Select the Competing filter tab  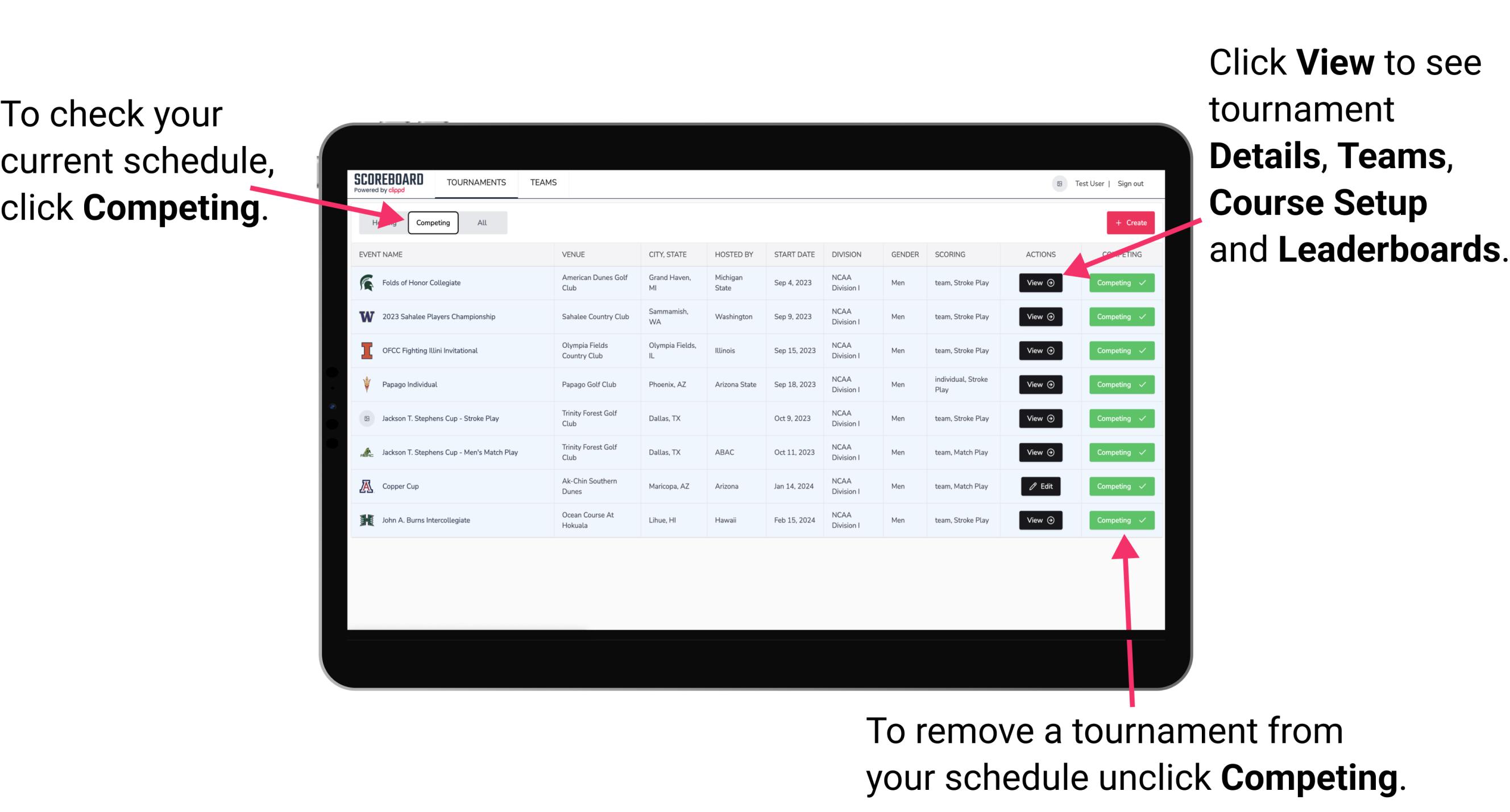point(432,222)
